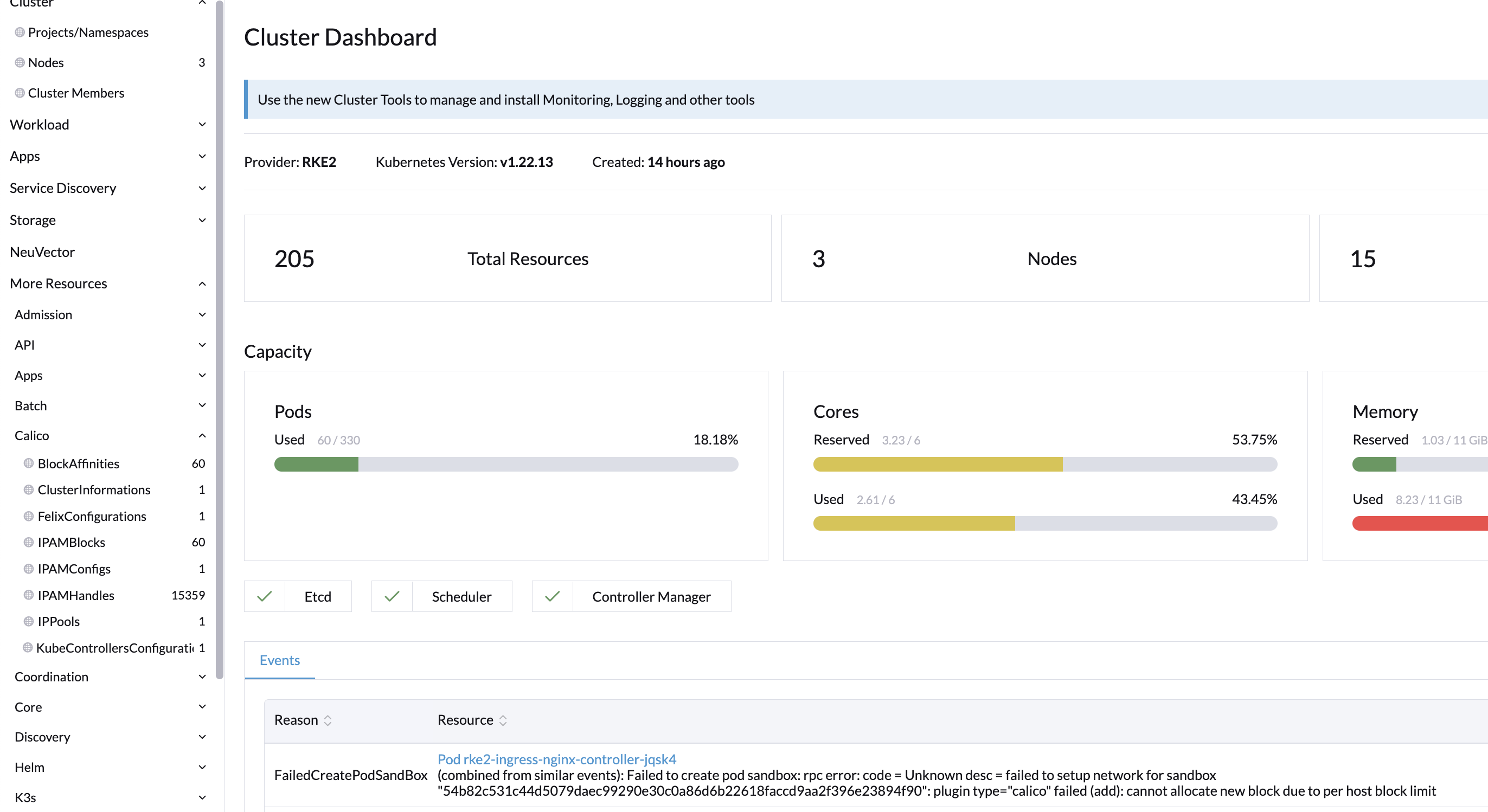Open the rke2-ingress-nginx-controller-jqsk4 pod link
Viewport: 1488px width, 812px height.
tap(557, 759)
